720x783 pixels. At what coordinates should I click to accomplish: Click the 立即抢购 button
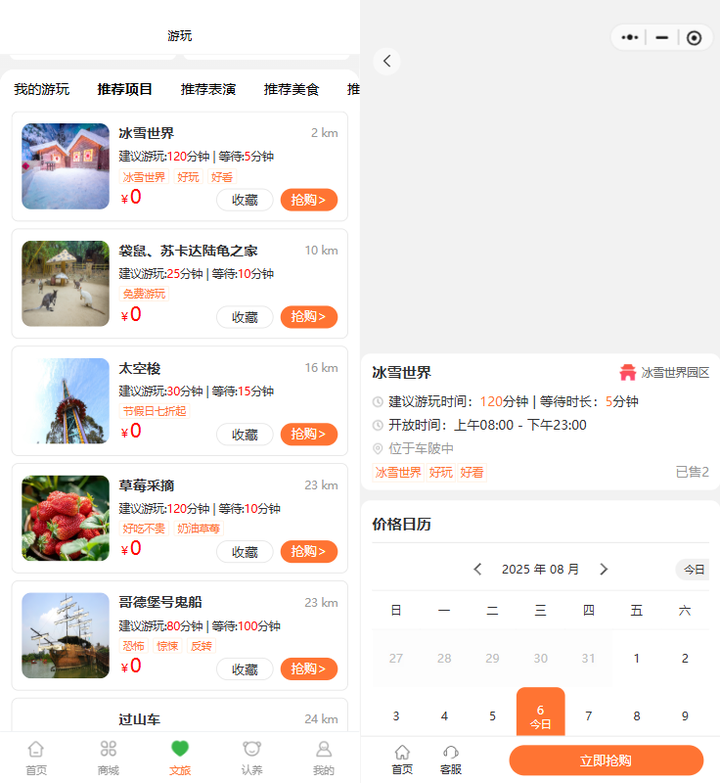pyautogui.click(x=606, y=761)
